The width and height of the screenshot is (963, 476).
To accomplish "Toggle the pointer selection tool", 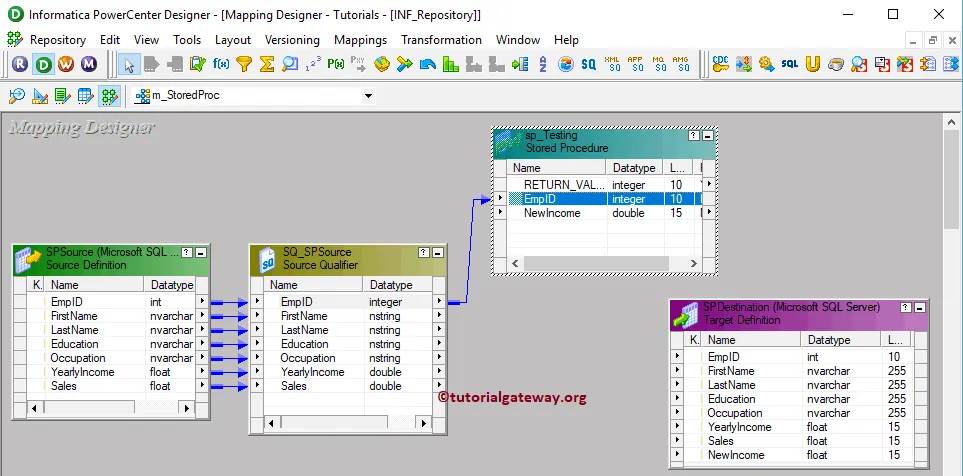I will pyautogui.click(x=128, y=64).
